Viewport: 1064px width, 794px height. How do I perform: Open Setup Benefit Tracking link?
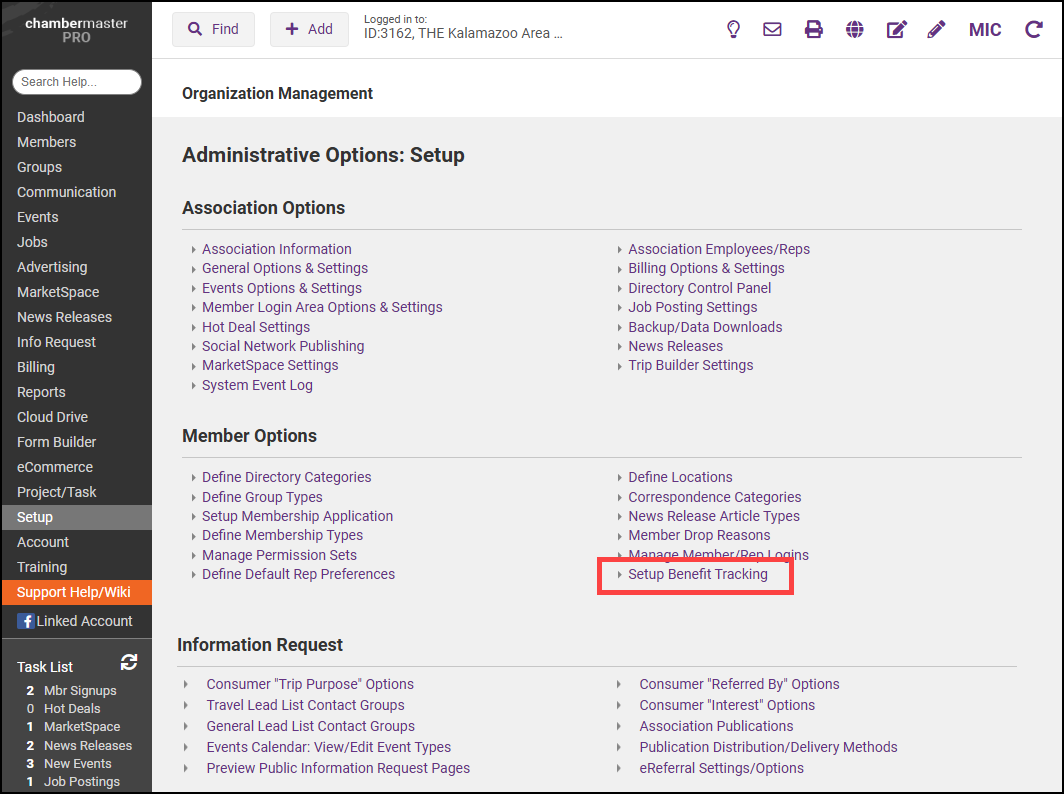[x=697, y=574]
